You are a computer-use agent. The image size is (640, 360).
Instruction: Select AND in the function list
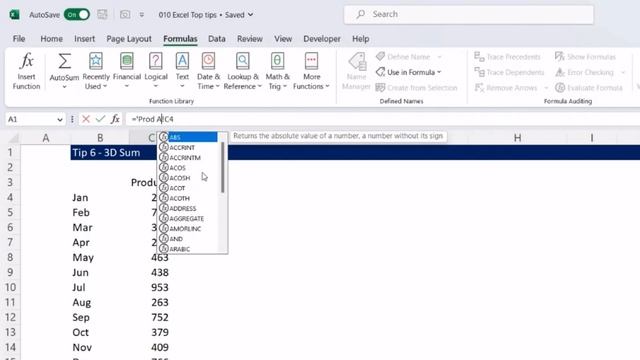[188, 239]
